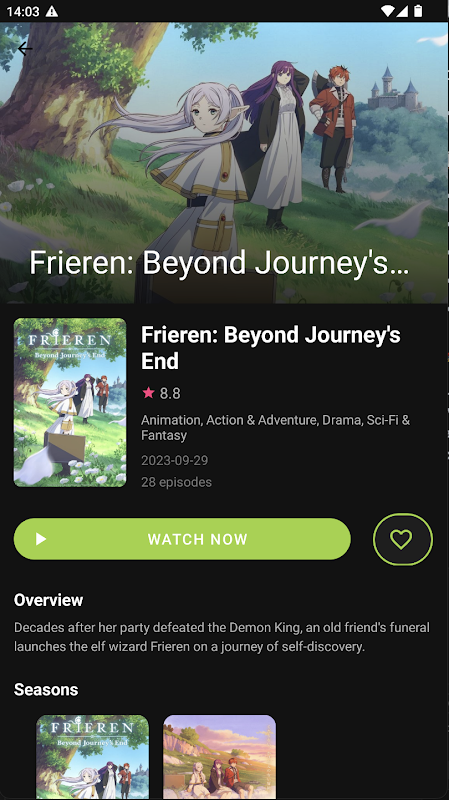The height and width of the screenshot is (800, 449).
Task: Tap the 2023-09-29 release date
Action: 174,460
